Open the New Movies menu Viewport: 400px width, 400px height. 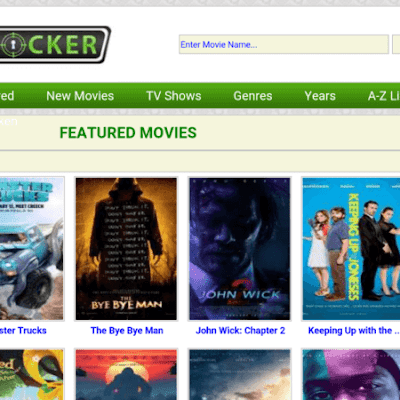click(80, 96)
